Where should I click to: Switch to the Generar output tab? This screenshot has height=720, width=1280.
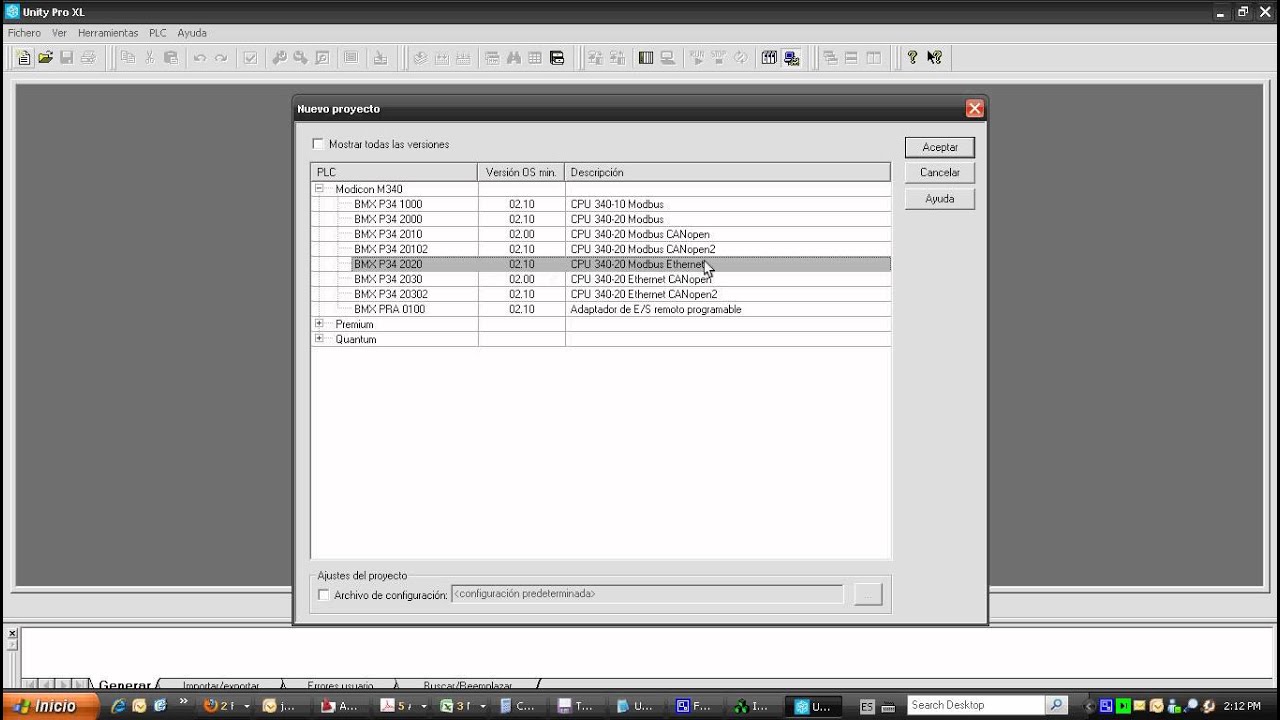coord(125,686)
